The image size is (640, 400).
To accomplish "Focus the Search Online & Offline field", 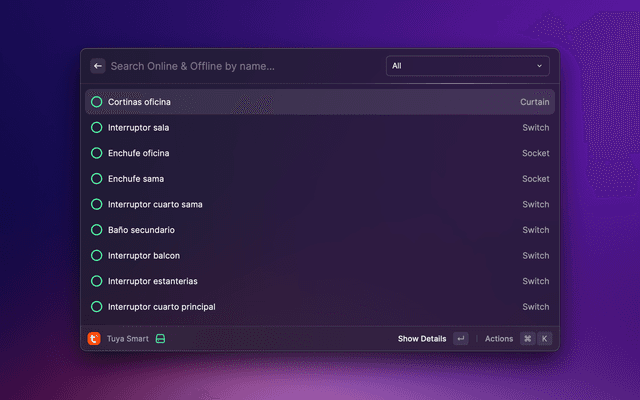I will pos(240,66).
